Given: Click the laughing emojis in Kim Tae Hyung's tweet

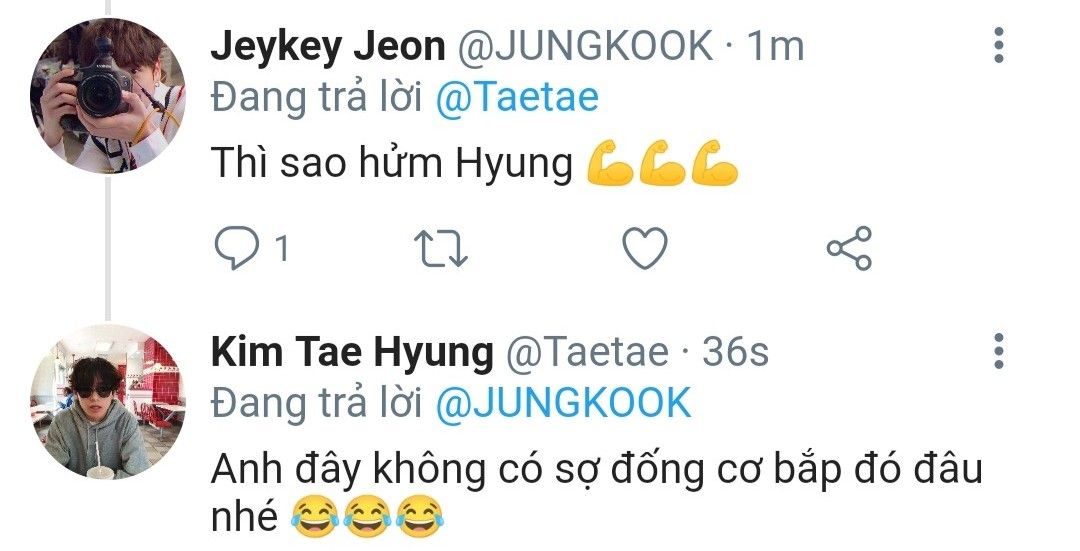Looking at the screenshot, I should (367, 517).
